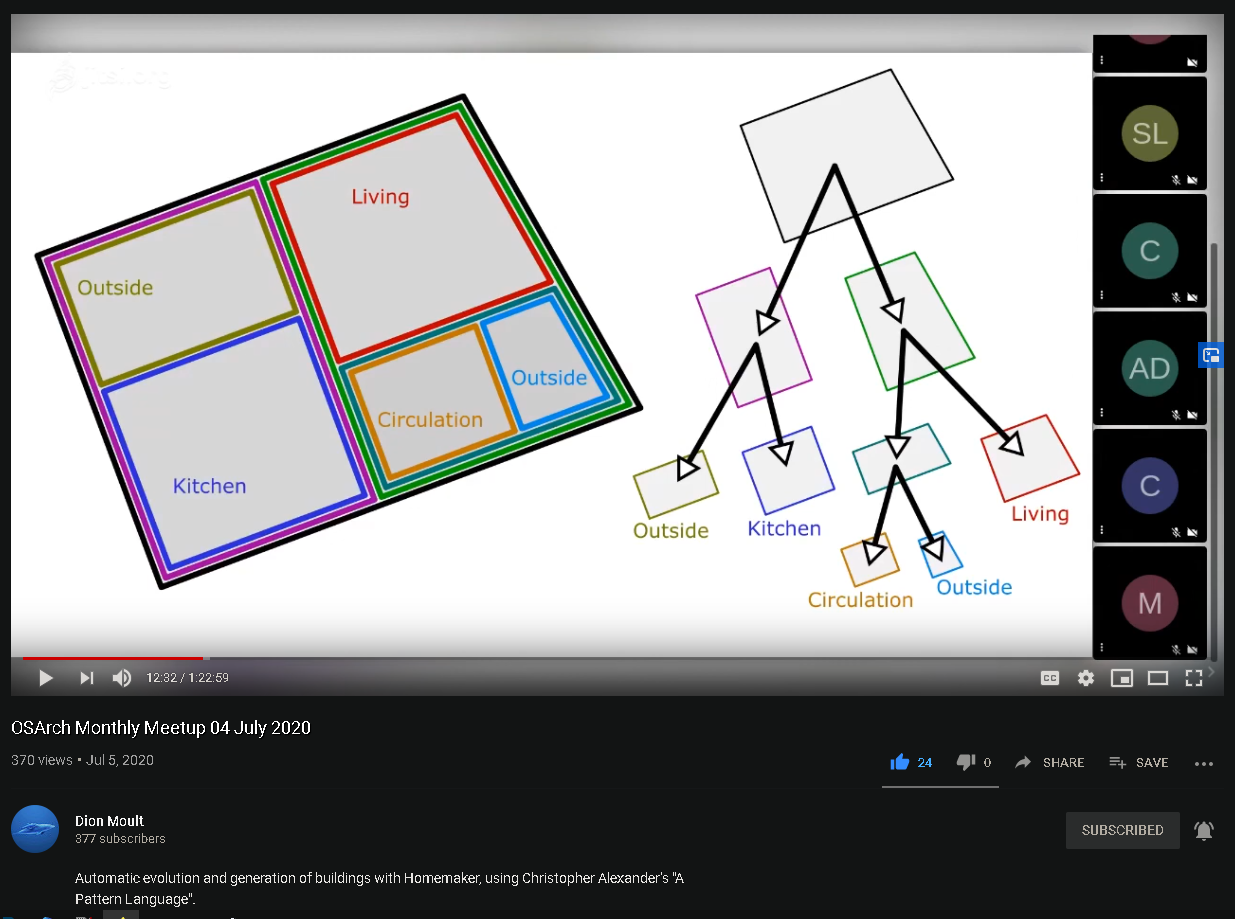Click the muted microphone on the purple C tile
The width and height of the screenshot is (1235, 919).
1177,531
